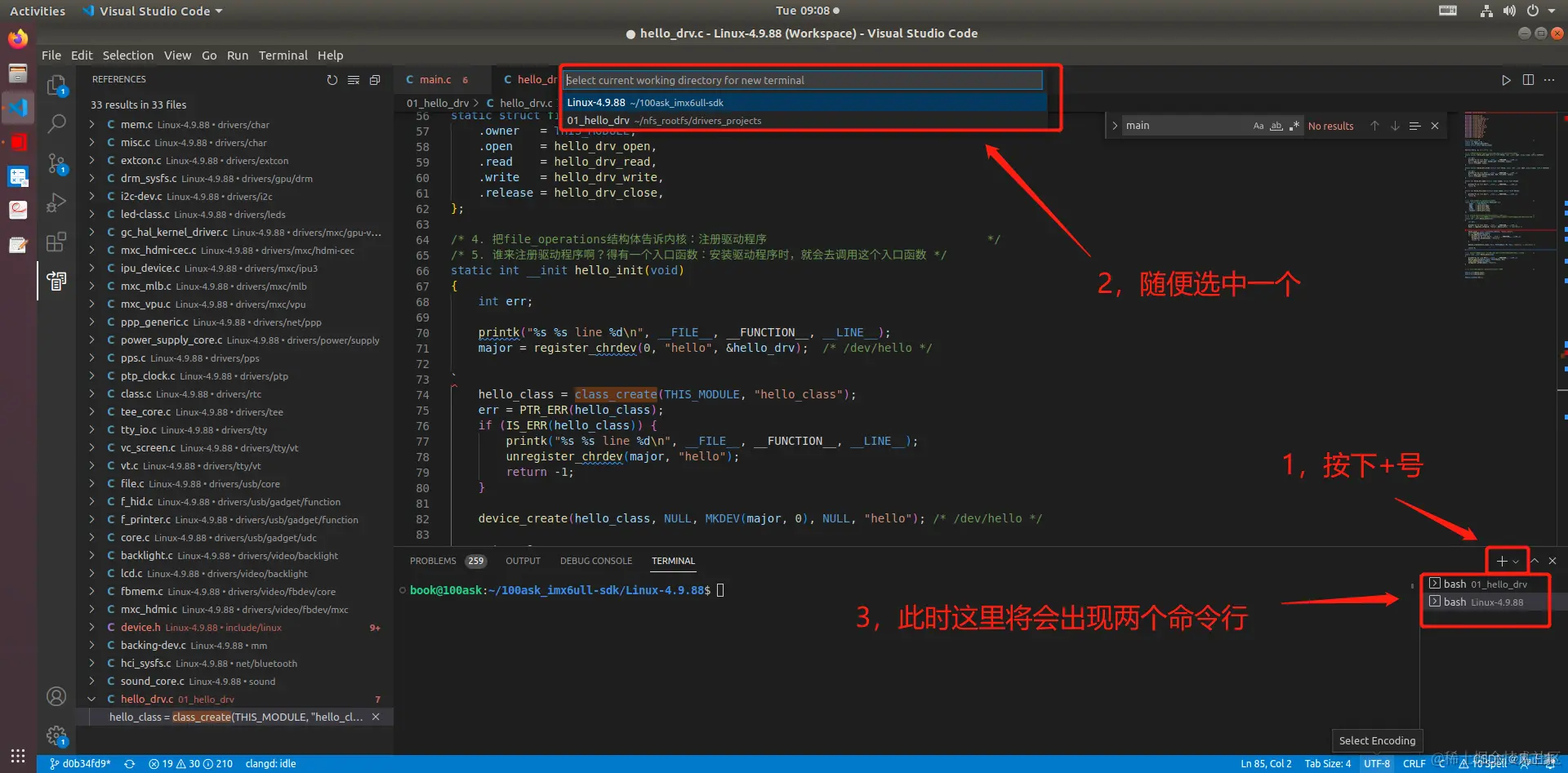The image size is (1568, 773).
Task: Create a new terminal with plus icon
Action: tap(1502, 561)
